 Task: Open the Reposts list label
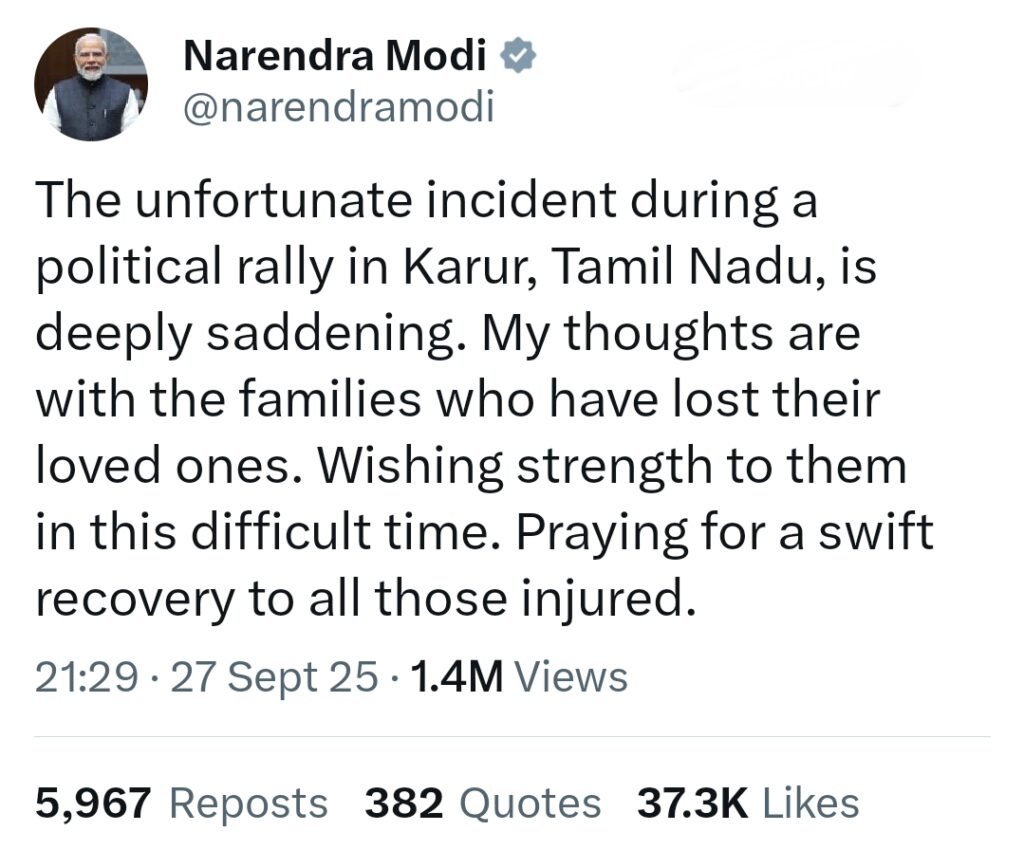tap(247, 802)
